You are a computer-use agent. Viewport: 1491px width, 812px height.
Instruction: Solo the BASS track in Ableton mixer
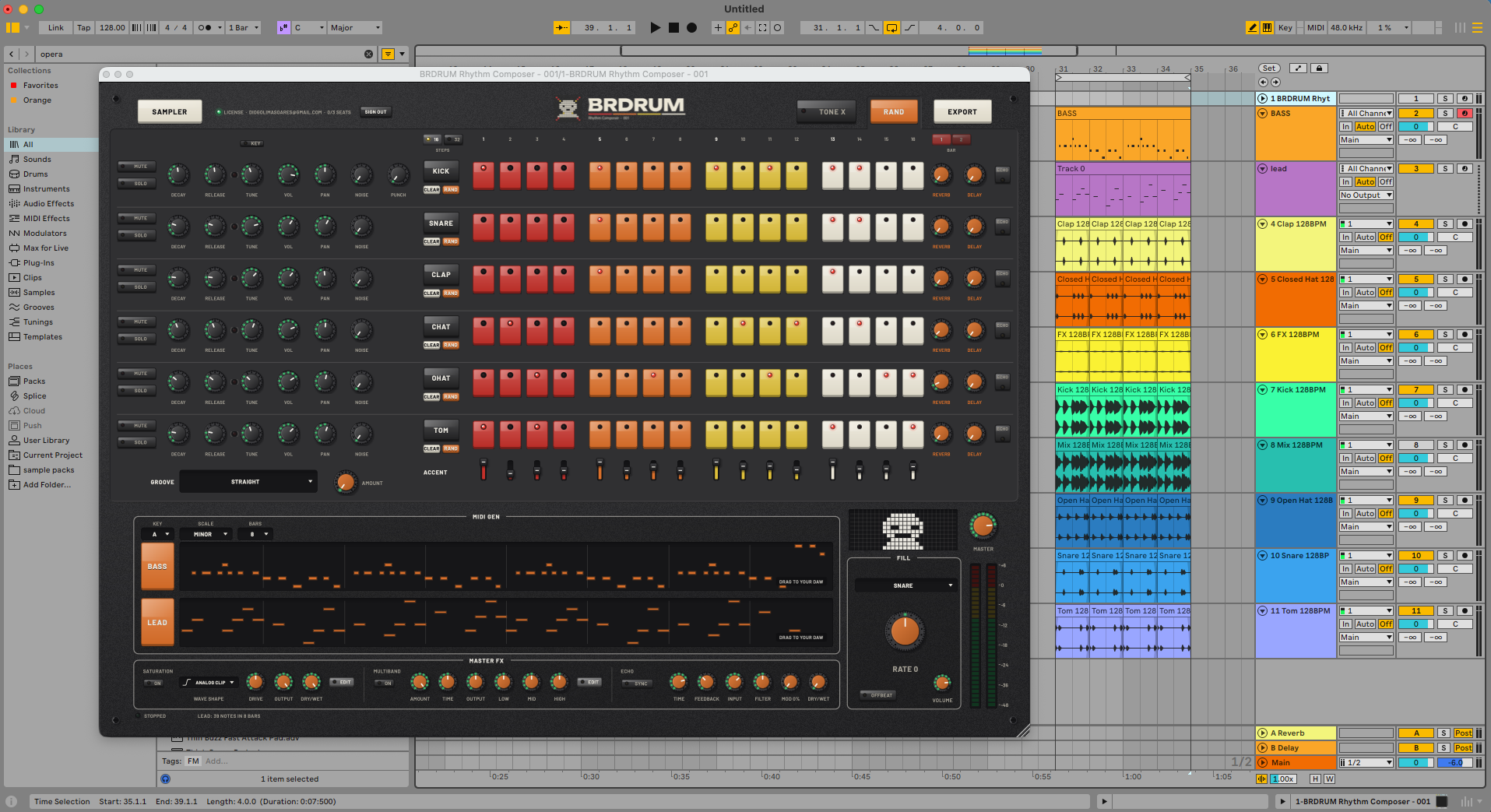point(1445,114)
